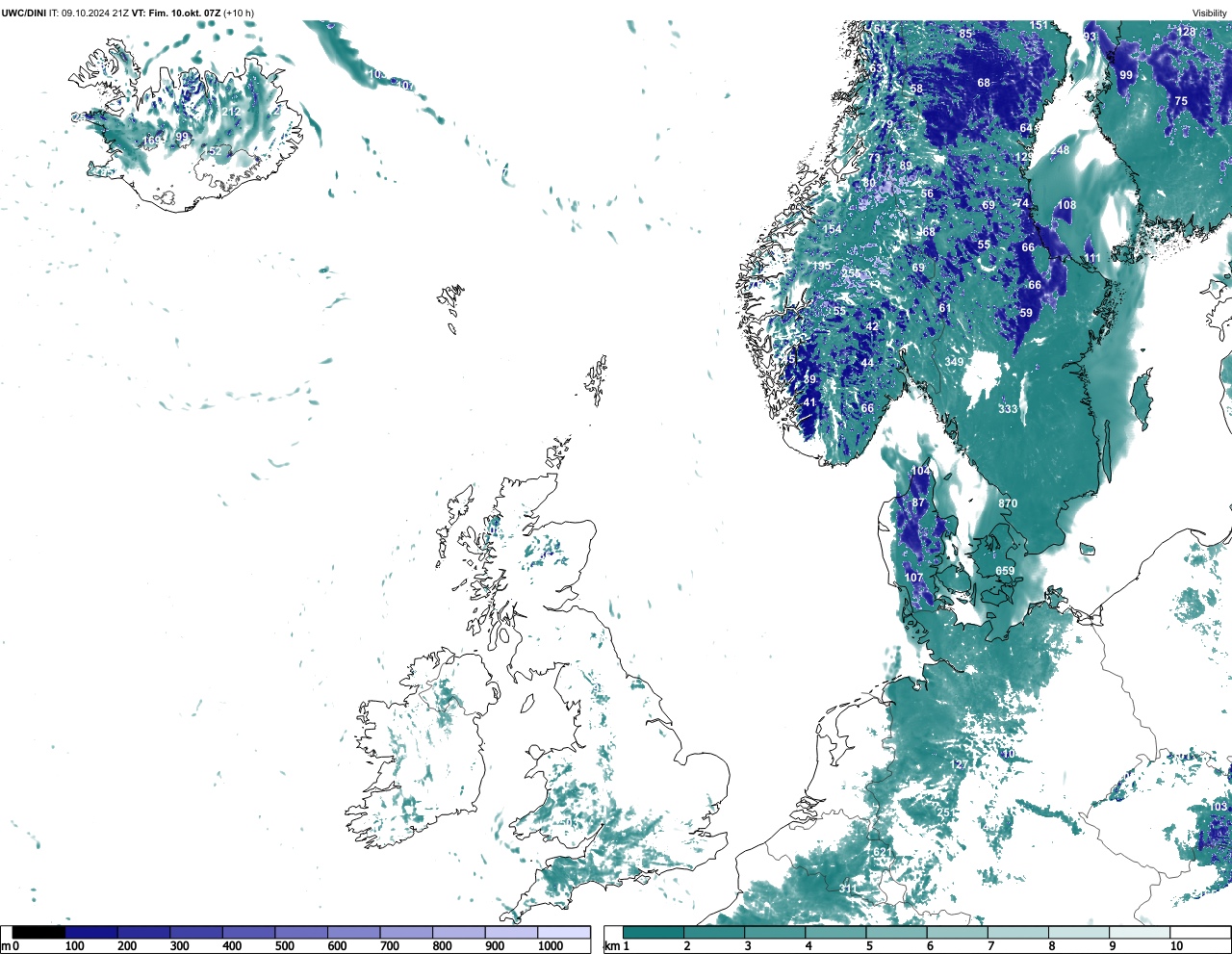1232x954 pixels.
Task: Click the '1000' tick label on meters scale
Action: point(551,946)
